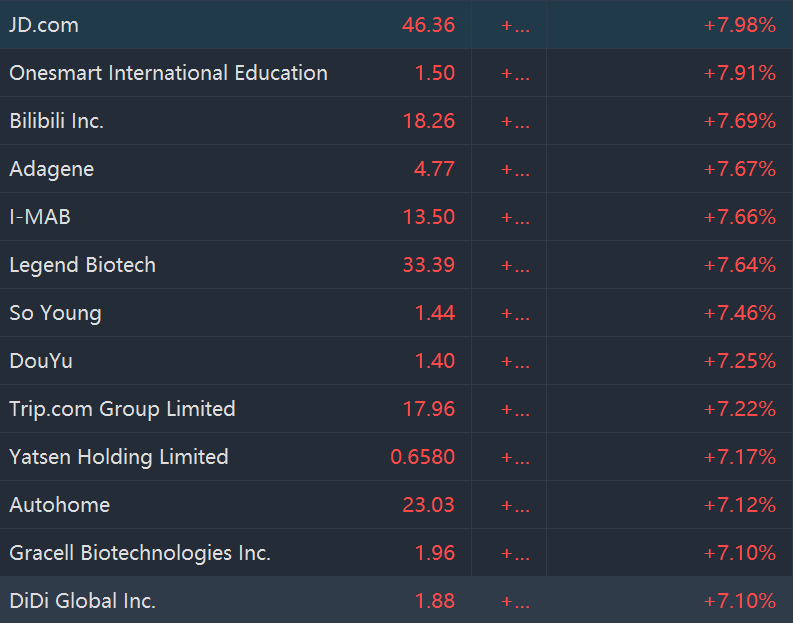Click Yatsen's price 0.6580
Image resolution: width=793 pixels, height=623 pixels.
pos(422,457)
